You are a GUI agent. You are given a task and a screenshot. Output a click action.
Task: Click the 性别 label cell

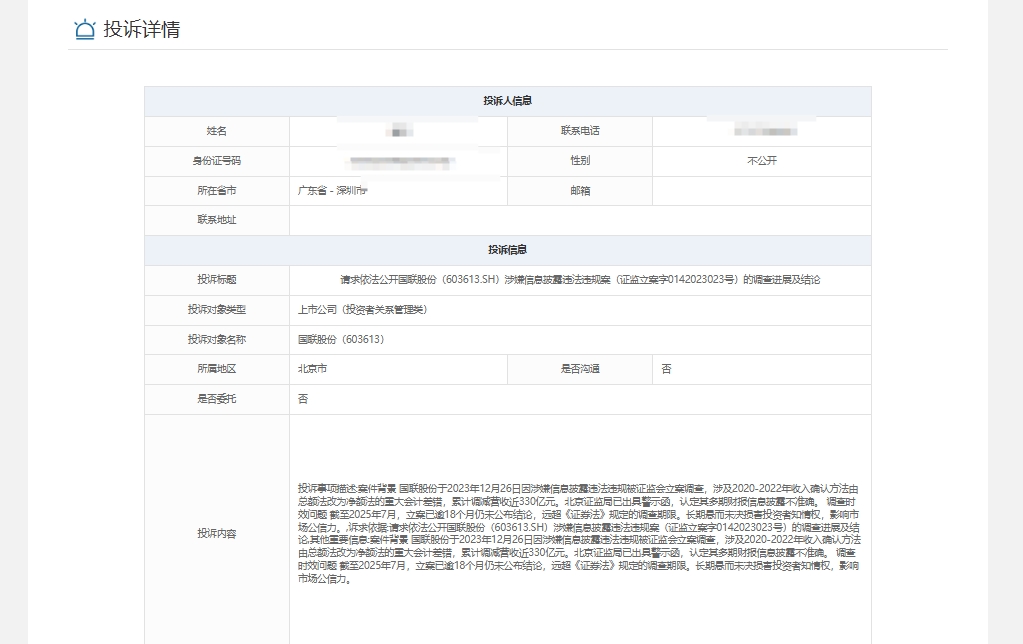coord(580,161)
